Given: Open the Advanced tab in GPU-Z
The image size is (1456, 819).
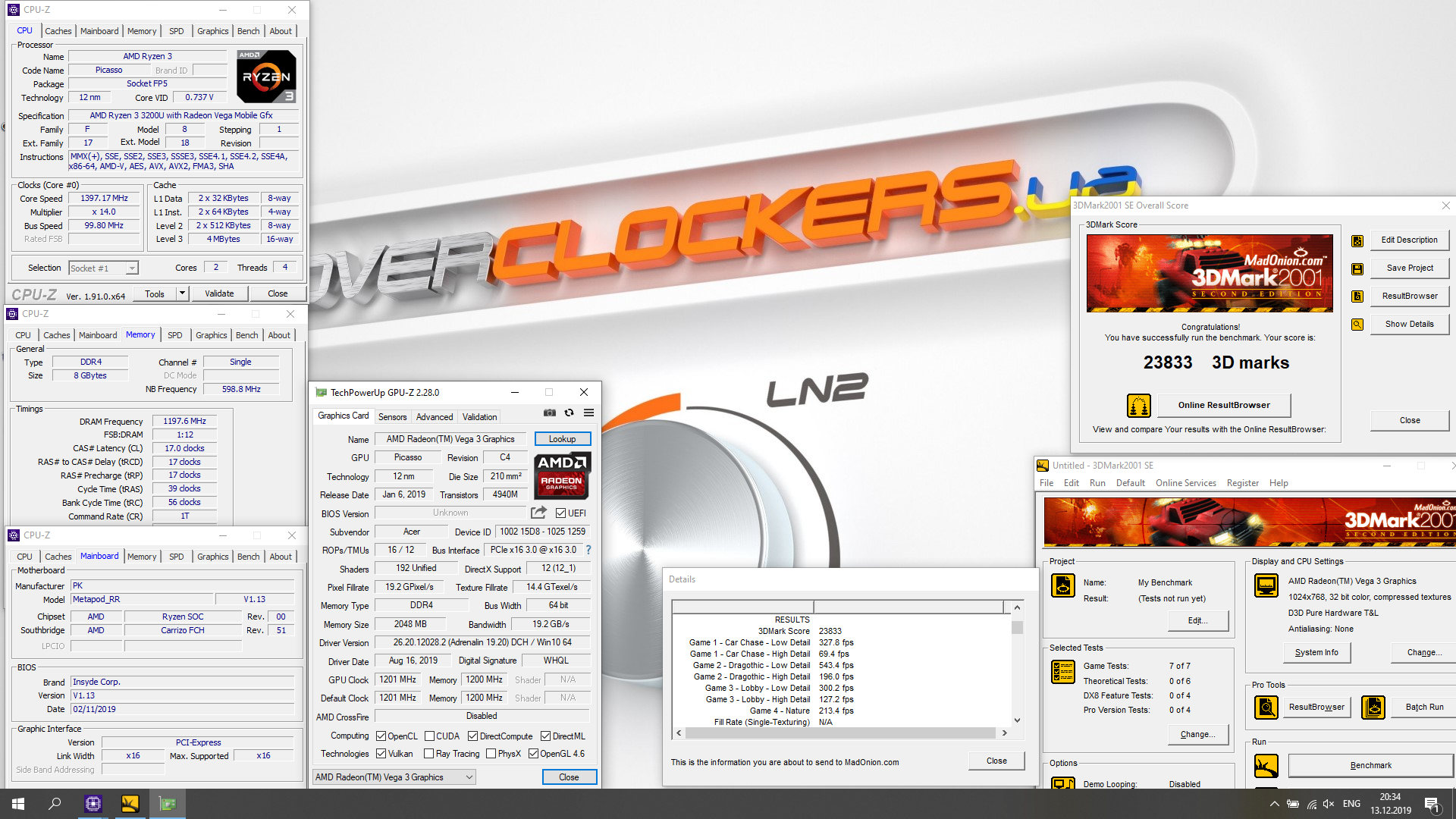Looking at the screenshot, I should pos(435,417).
